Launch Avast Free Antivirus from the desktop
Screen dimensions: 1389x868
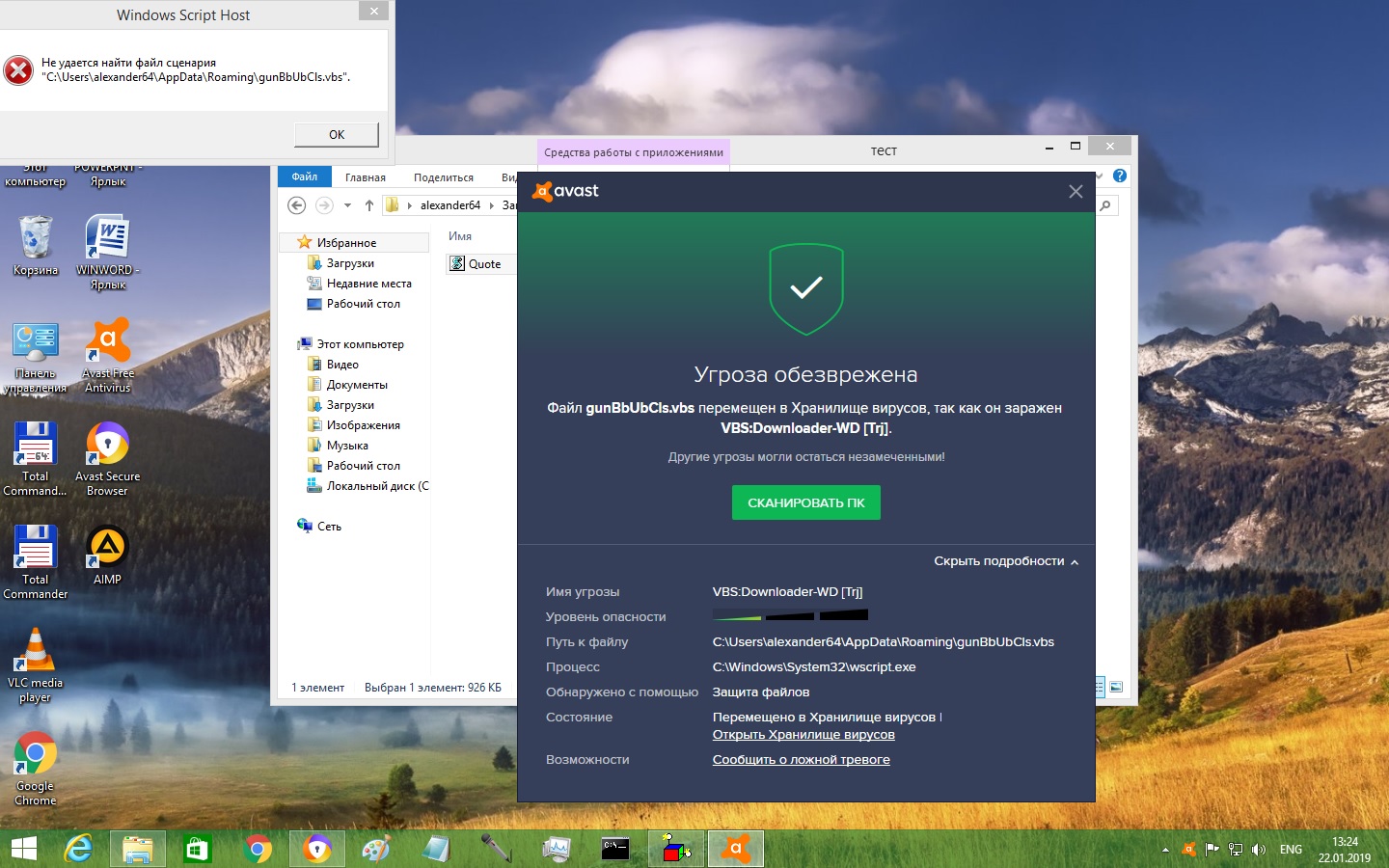tap(108, 355)
